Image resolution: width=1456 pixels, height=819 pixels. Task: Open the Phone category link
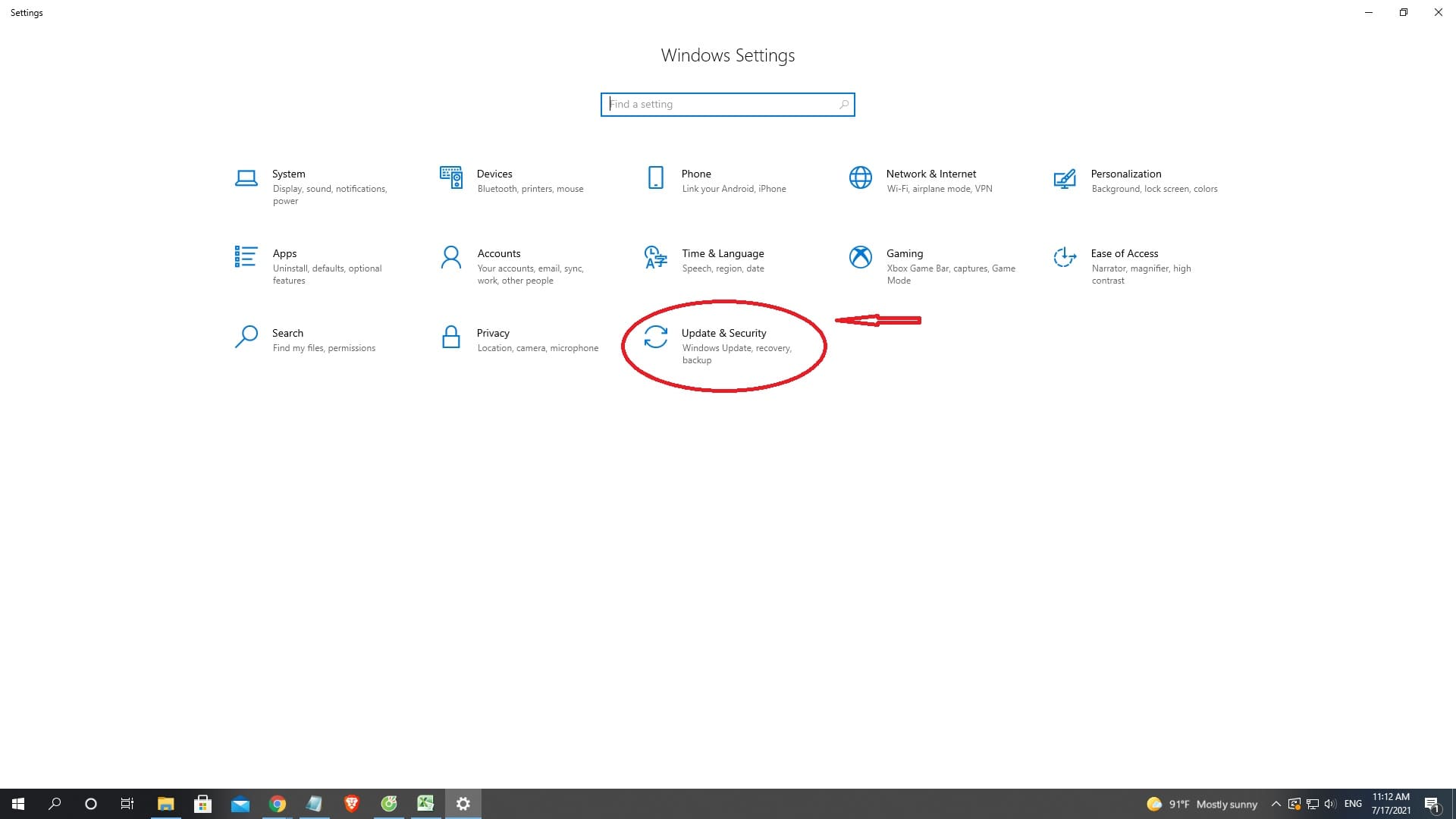coord(696,174)
